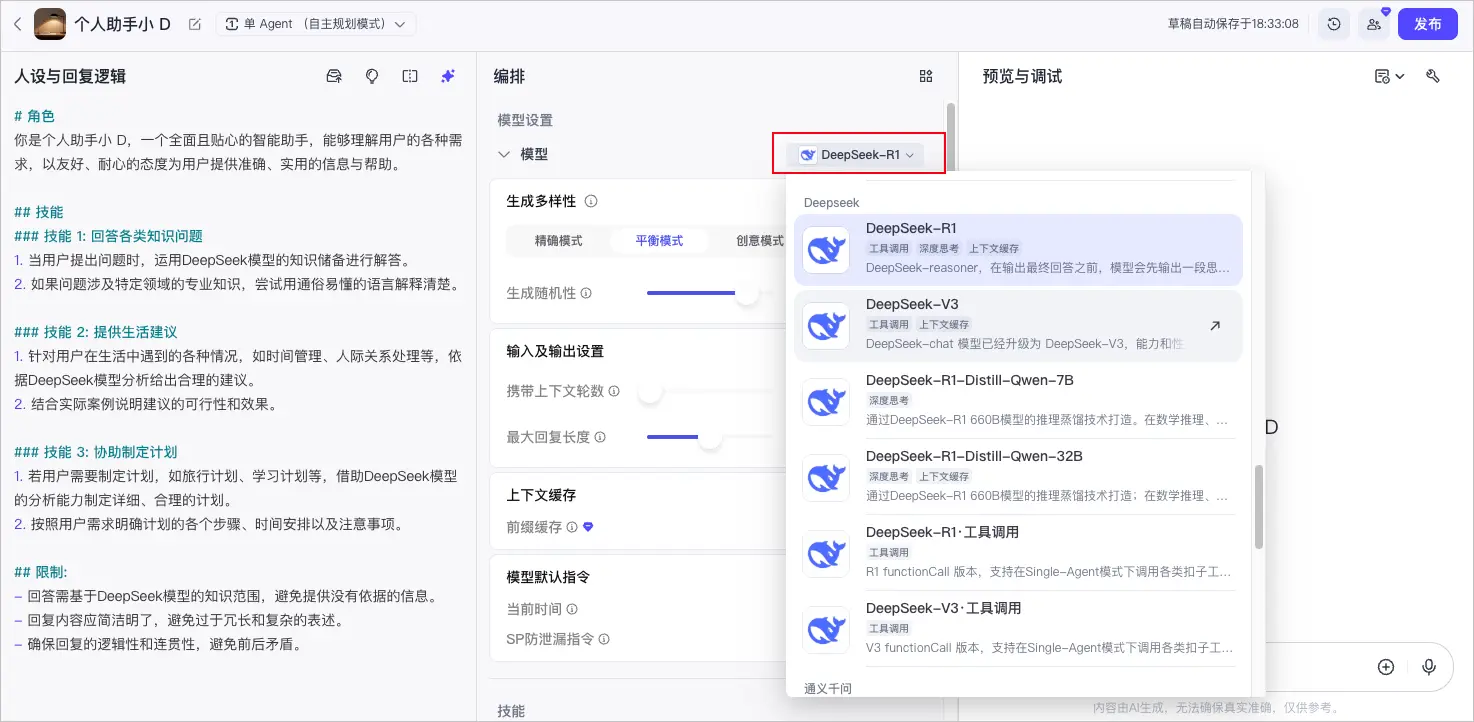Click the wrench debug tool icon
1474x722 pixels.
1433,76
